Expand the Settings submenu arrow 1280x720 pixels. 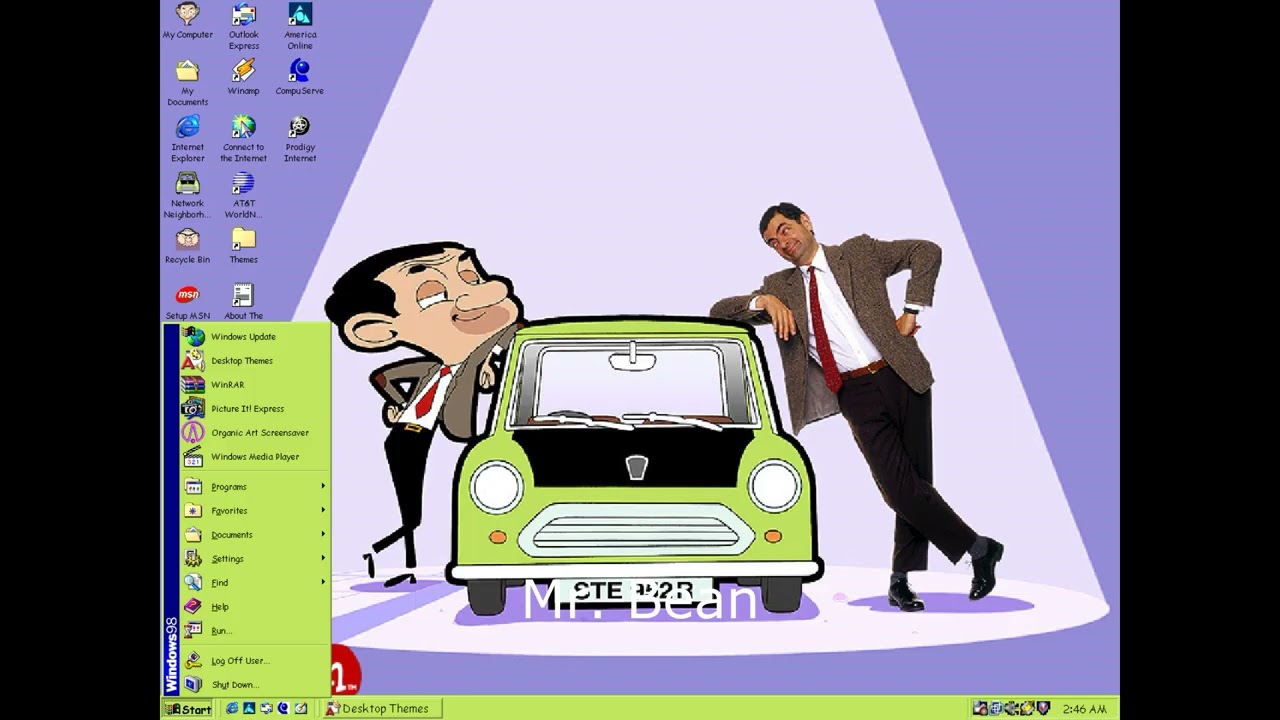click(323, 558)
